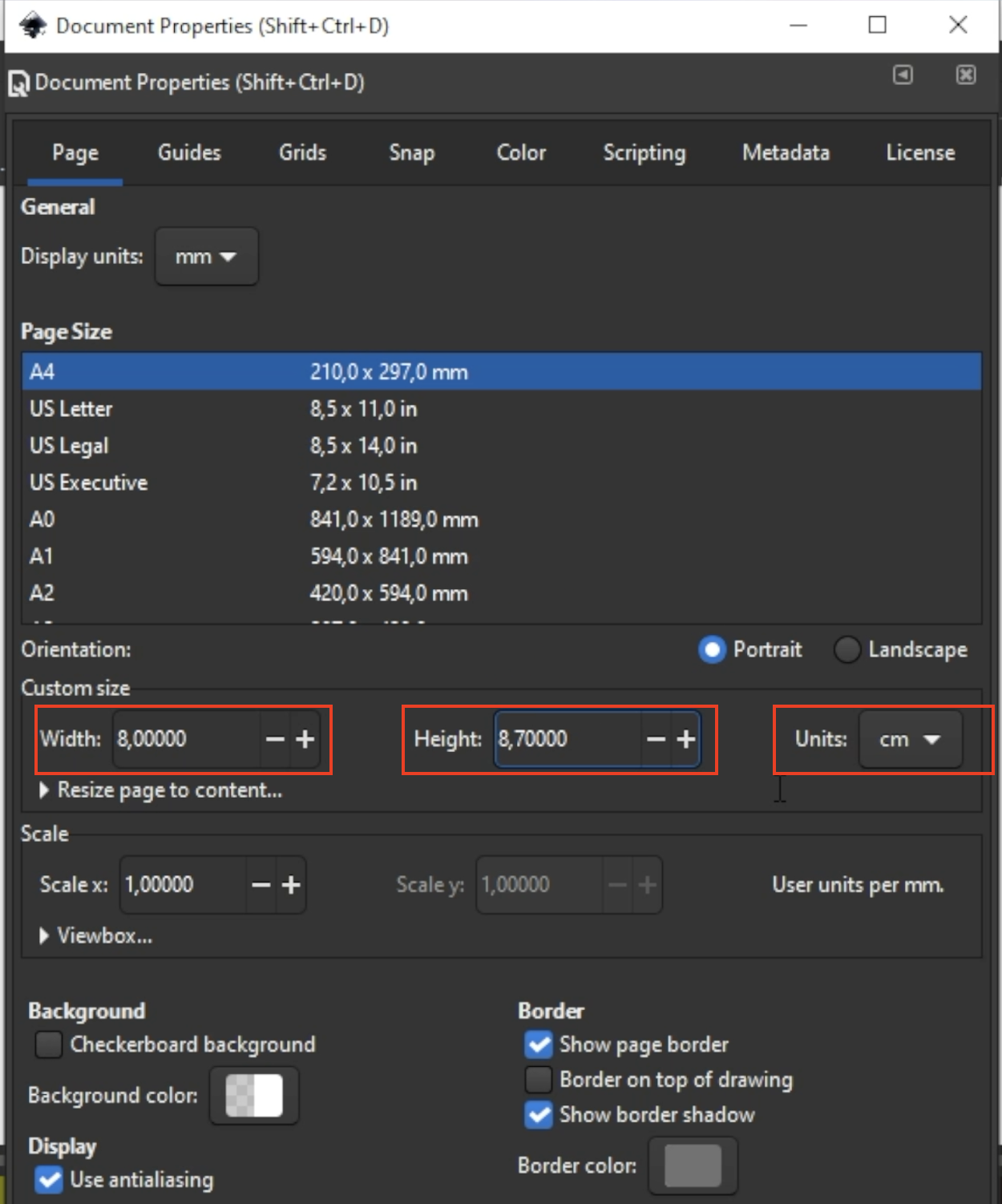Increase Height using the plus button

pyautogui.click(x=686, y=739)
